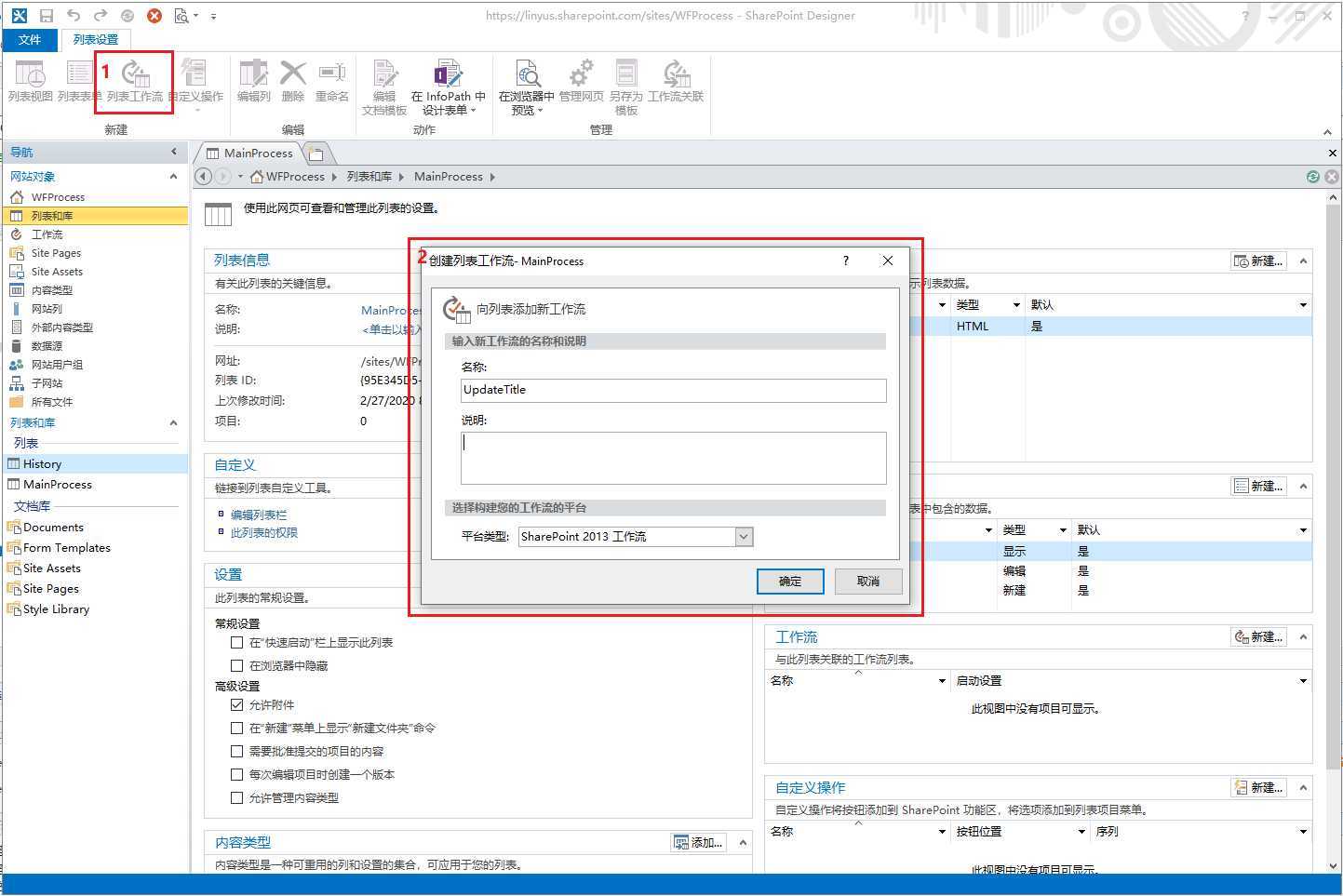Click the Edit list columns link
1343x896 pixels.
click(259, 515)
